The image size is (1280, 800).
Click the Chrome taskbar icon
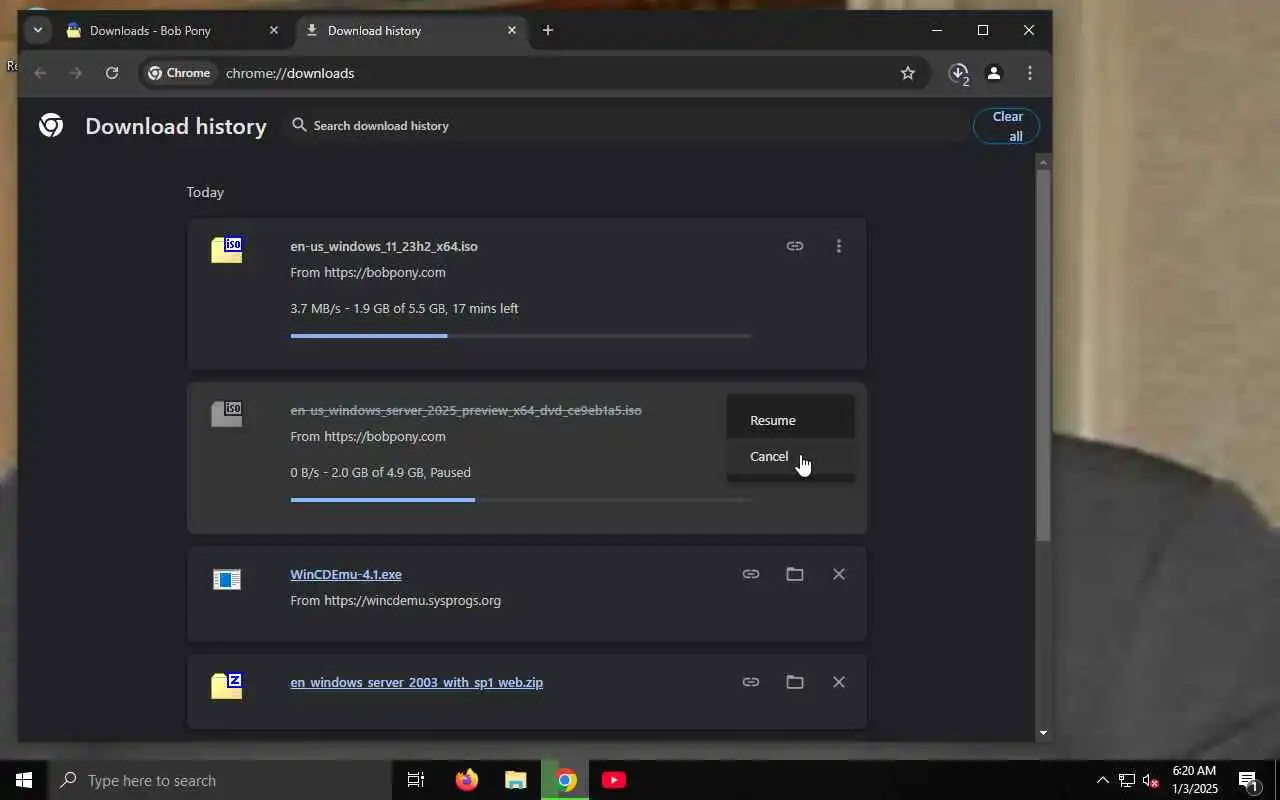566,780
